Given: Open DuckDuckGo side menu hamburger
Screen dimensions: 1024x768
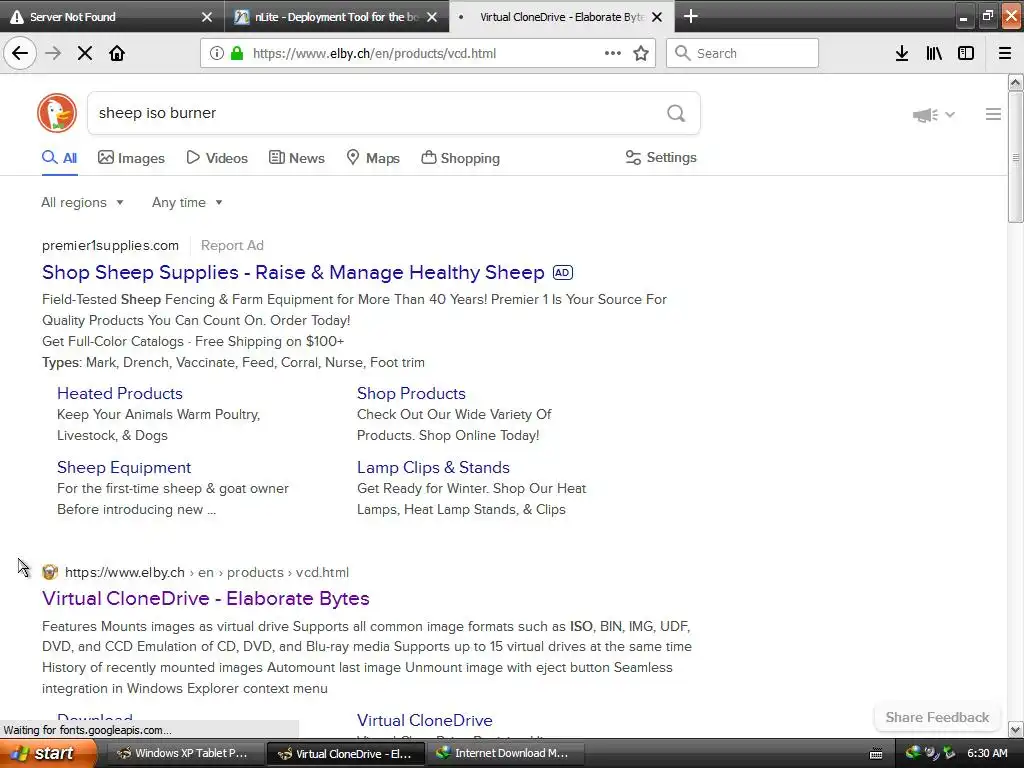Looking at the screenshot, I should 993,114.
